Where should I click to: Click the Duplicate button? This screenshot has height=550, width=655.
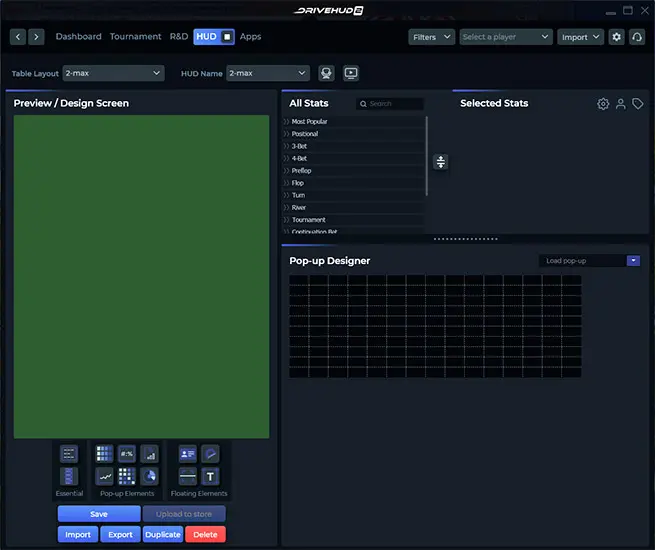(162, 534)
